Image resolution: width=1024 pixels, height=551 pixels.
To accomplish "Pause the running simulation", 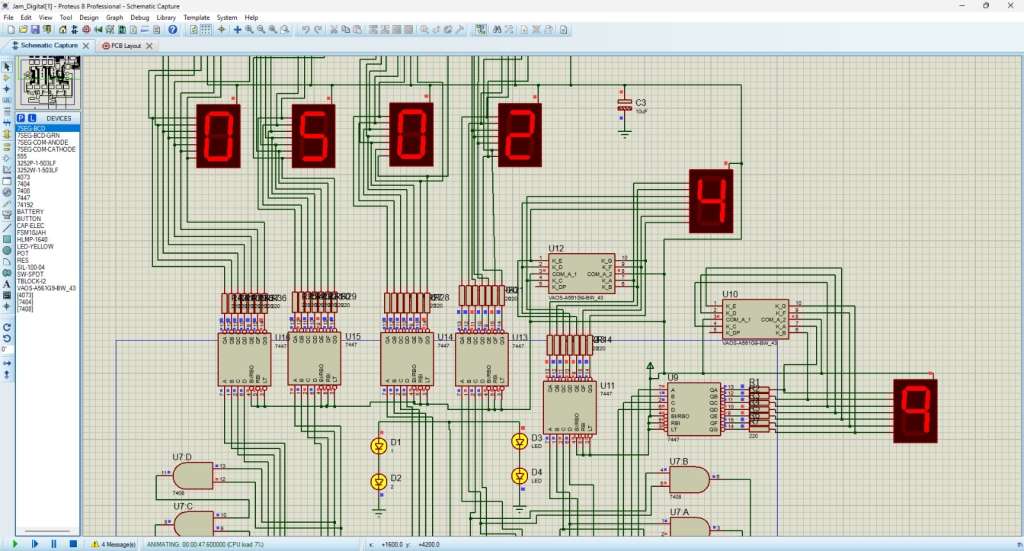I will point(54,544).
